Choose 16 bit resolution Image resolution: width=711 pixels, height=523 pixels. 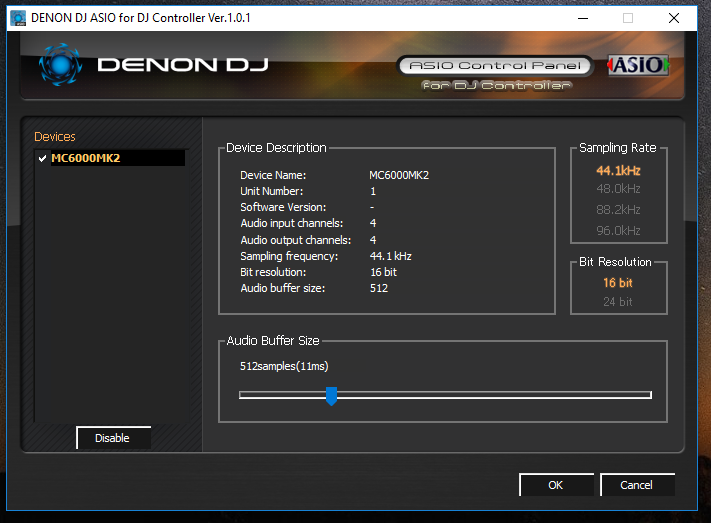(618, 283)
